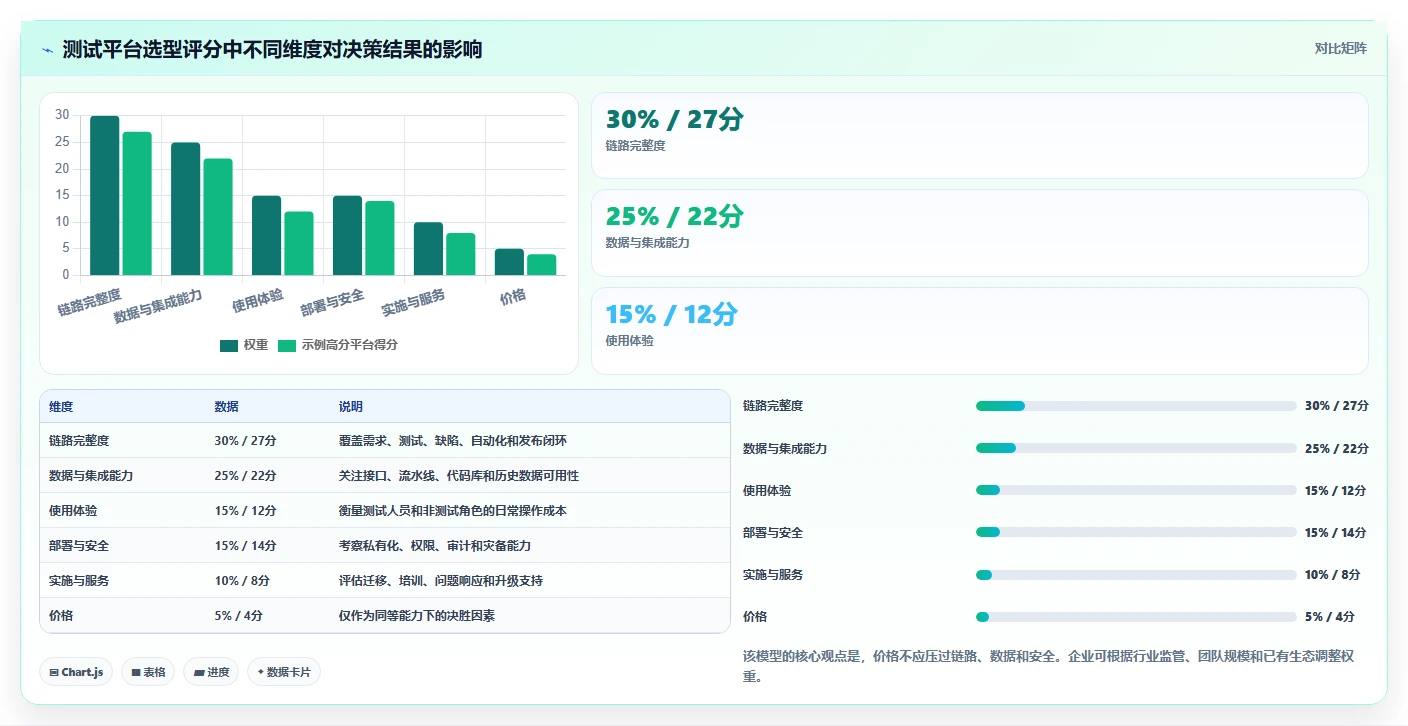Click the dark 权重 bar for 价格
1408x726 pixels.
[x=509, y=262]
